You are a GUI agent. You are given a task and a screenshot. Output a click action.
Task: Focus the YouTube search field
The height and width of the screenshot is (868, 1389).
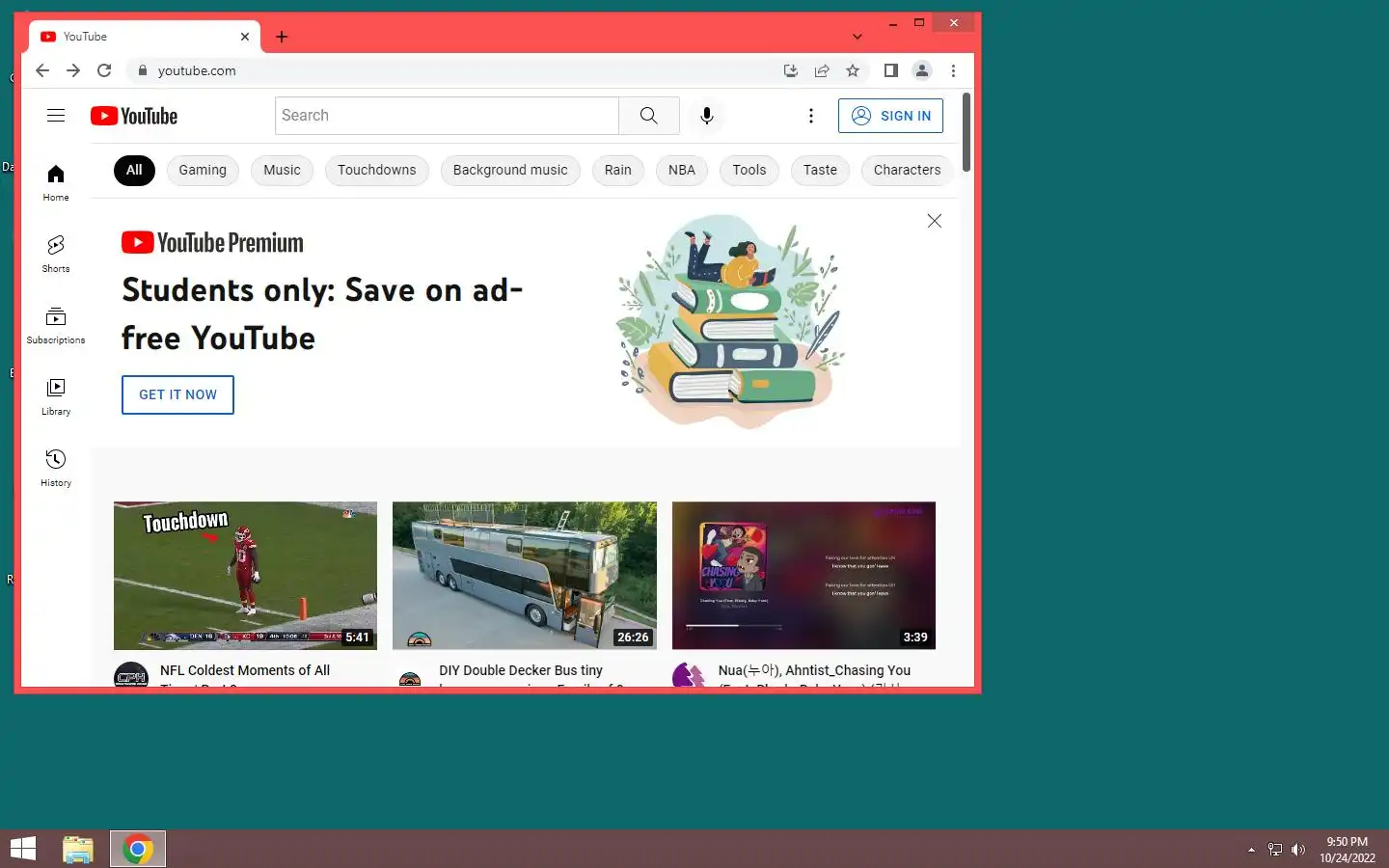(447, 116)
